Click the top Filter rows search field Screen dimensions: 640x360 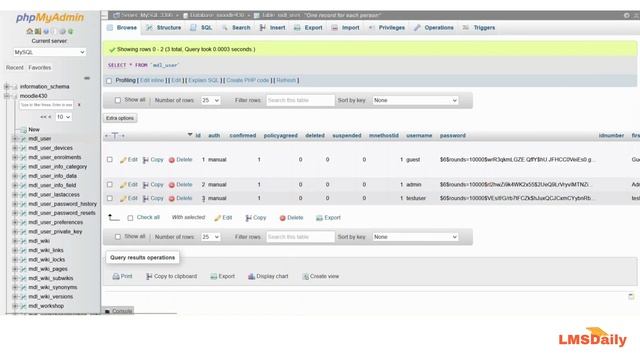point(300,100)
